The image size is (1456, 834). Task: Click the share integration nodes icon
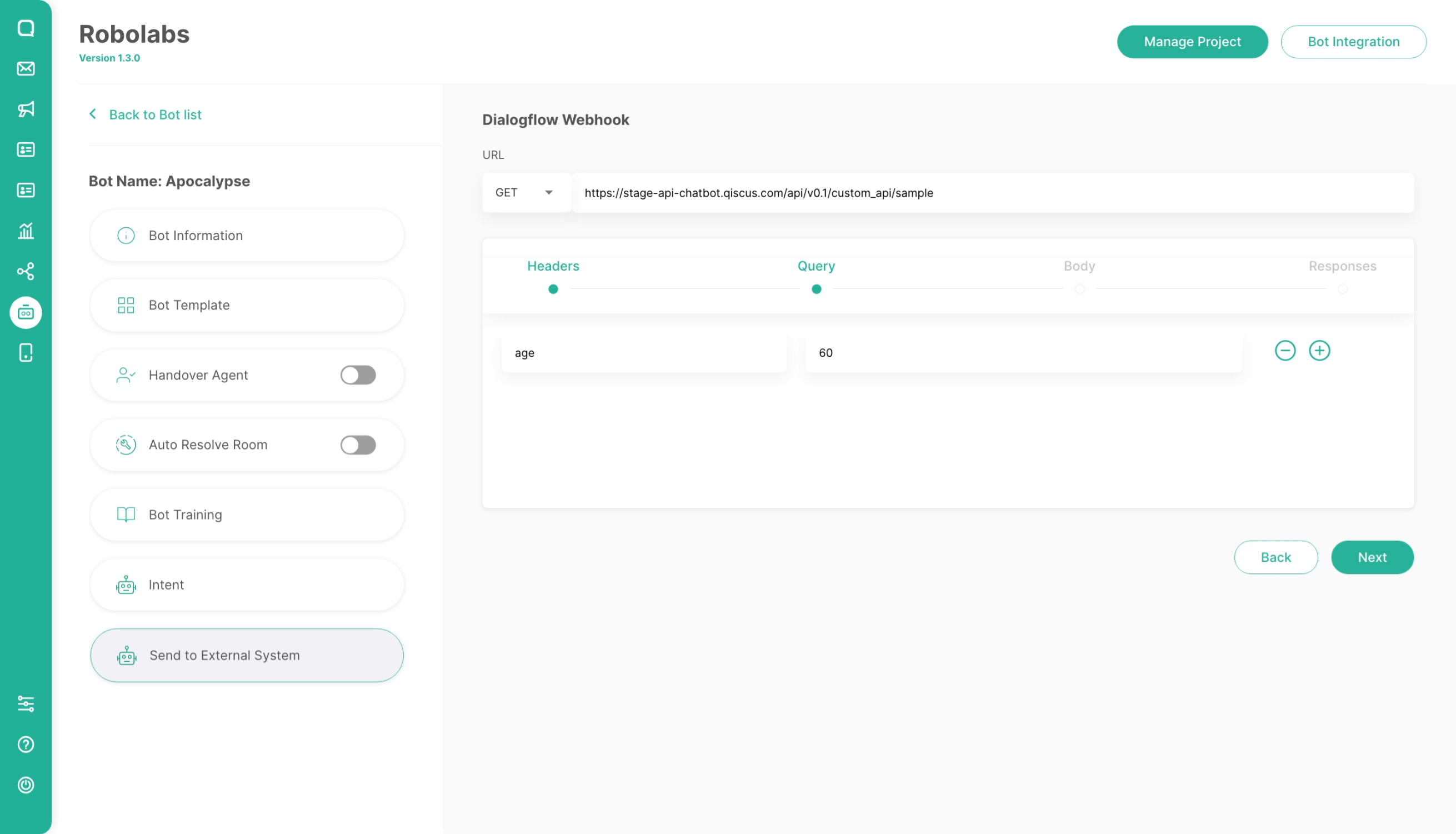coord(26,271)
